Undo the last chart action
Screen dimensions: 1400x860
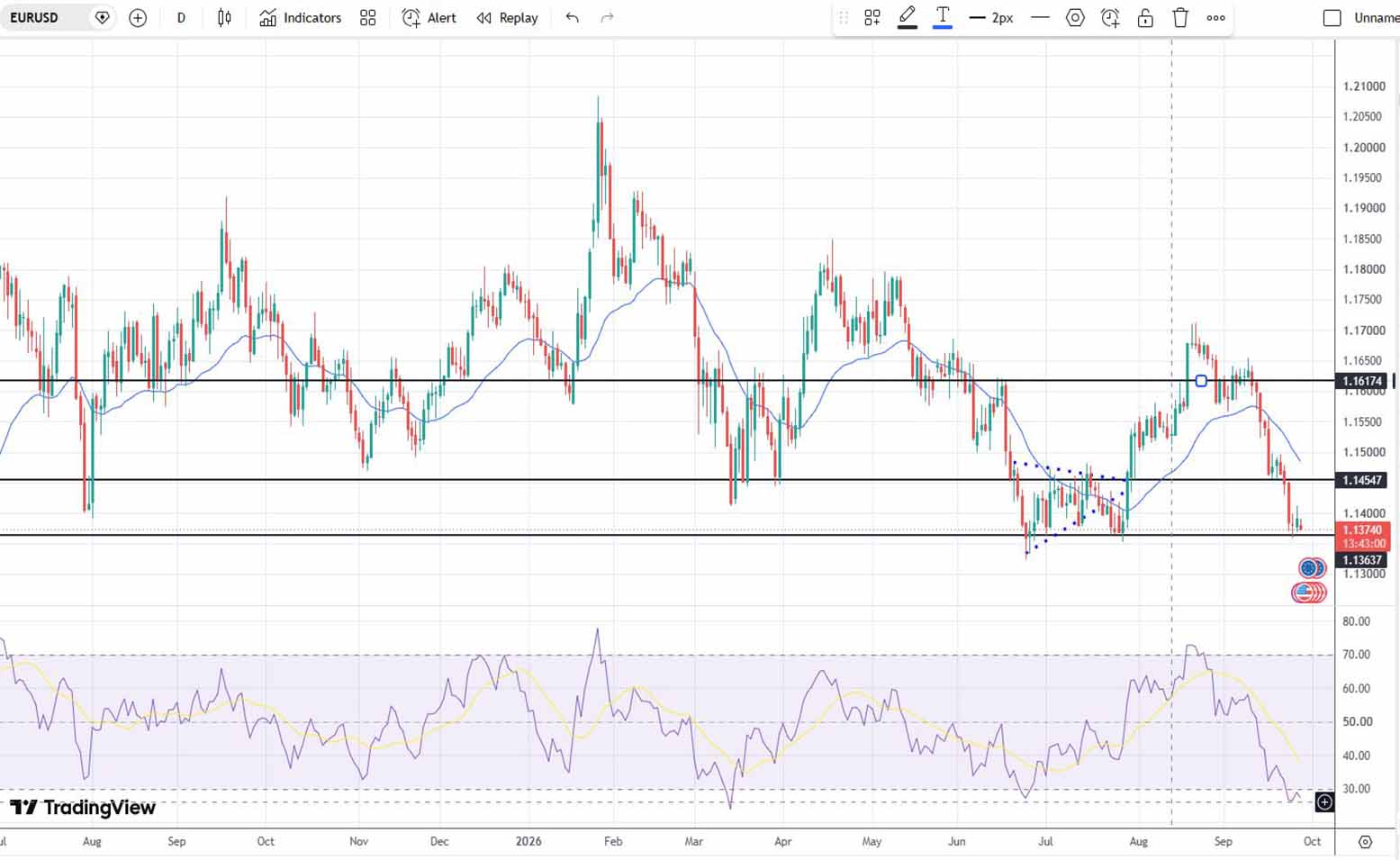573,18
